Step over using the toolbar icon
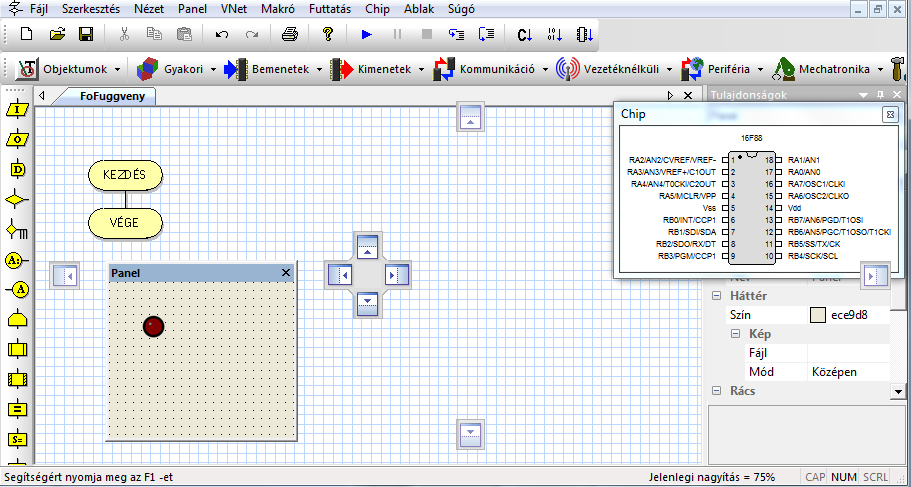 486,34
